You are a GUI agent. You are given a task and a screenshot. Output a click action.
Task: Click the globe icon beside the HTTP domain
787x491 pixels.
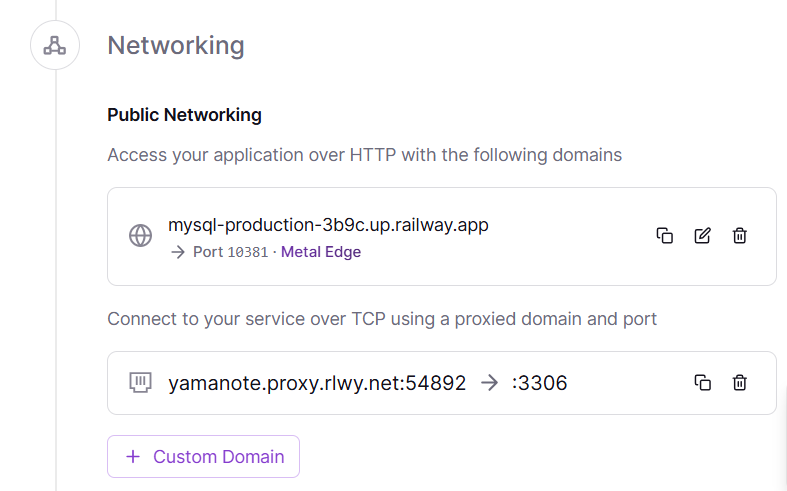141,236
